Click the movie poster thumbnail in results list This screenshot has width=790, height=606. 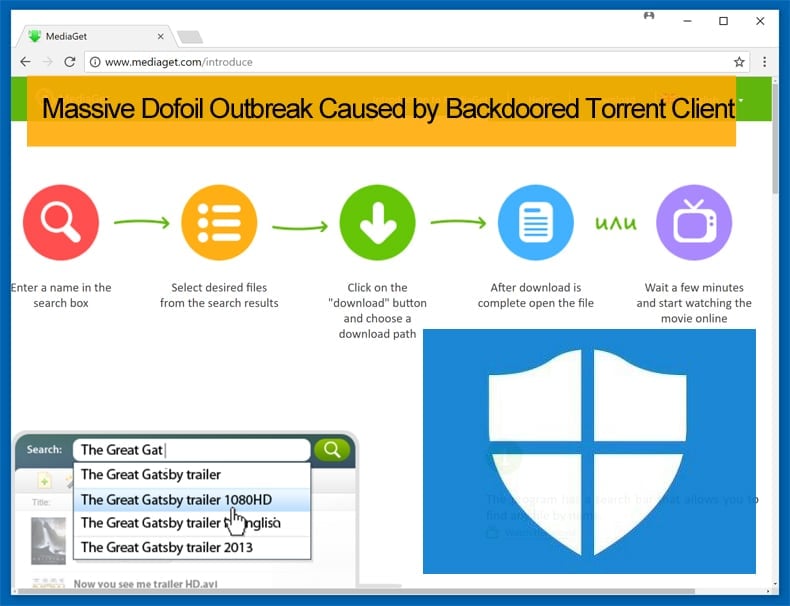tap(48, 541)
